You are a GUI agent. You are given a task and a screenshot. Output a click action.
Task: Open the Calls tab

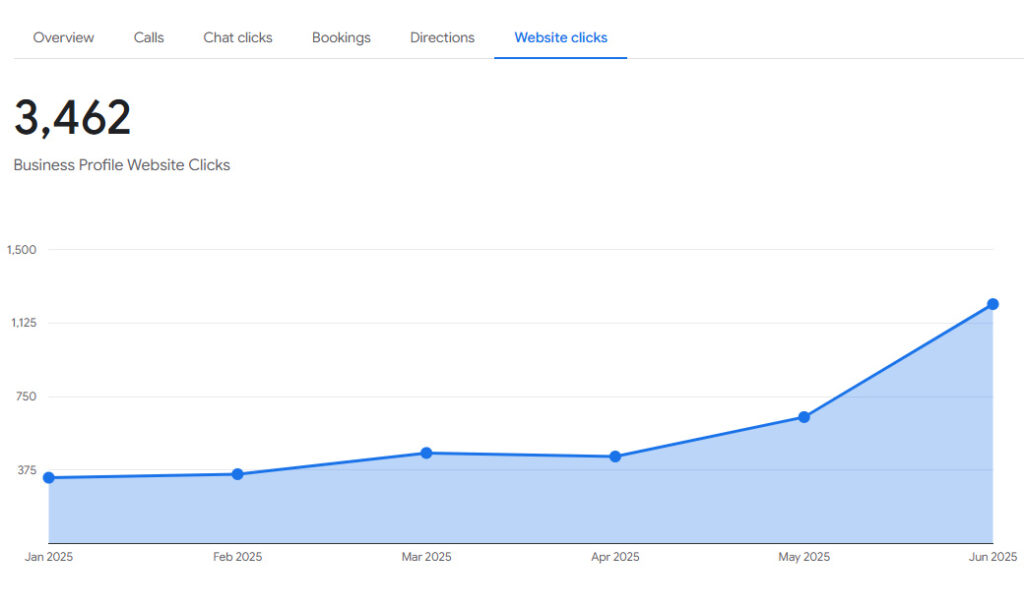tap(149, 38)
